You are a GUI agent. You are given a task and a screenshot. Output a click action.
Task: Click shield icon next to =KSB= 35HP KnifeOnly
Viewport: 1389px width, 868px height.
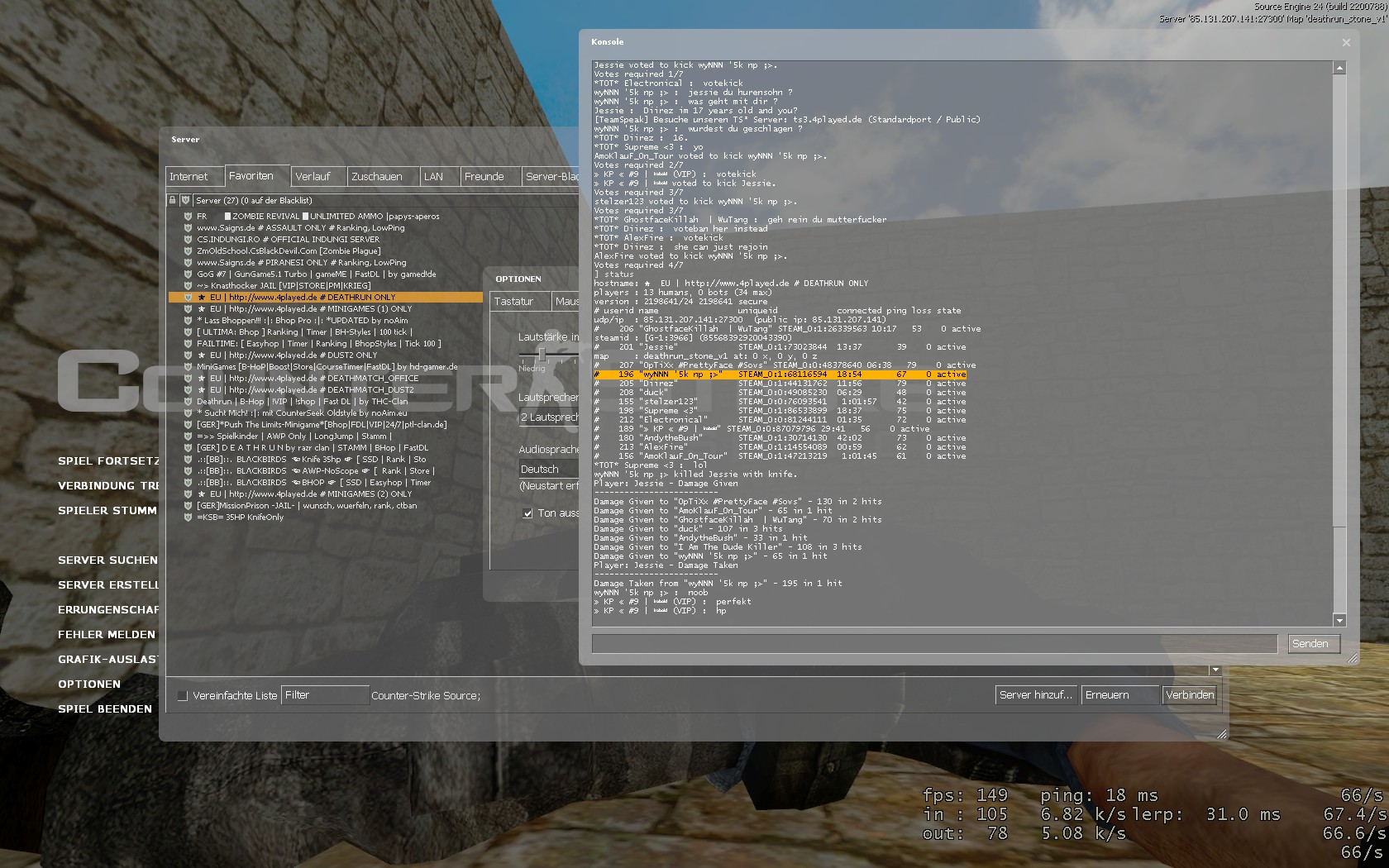[x=188, y=517]
